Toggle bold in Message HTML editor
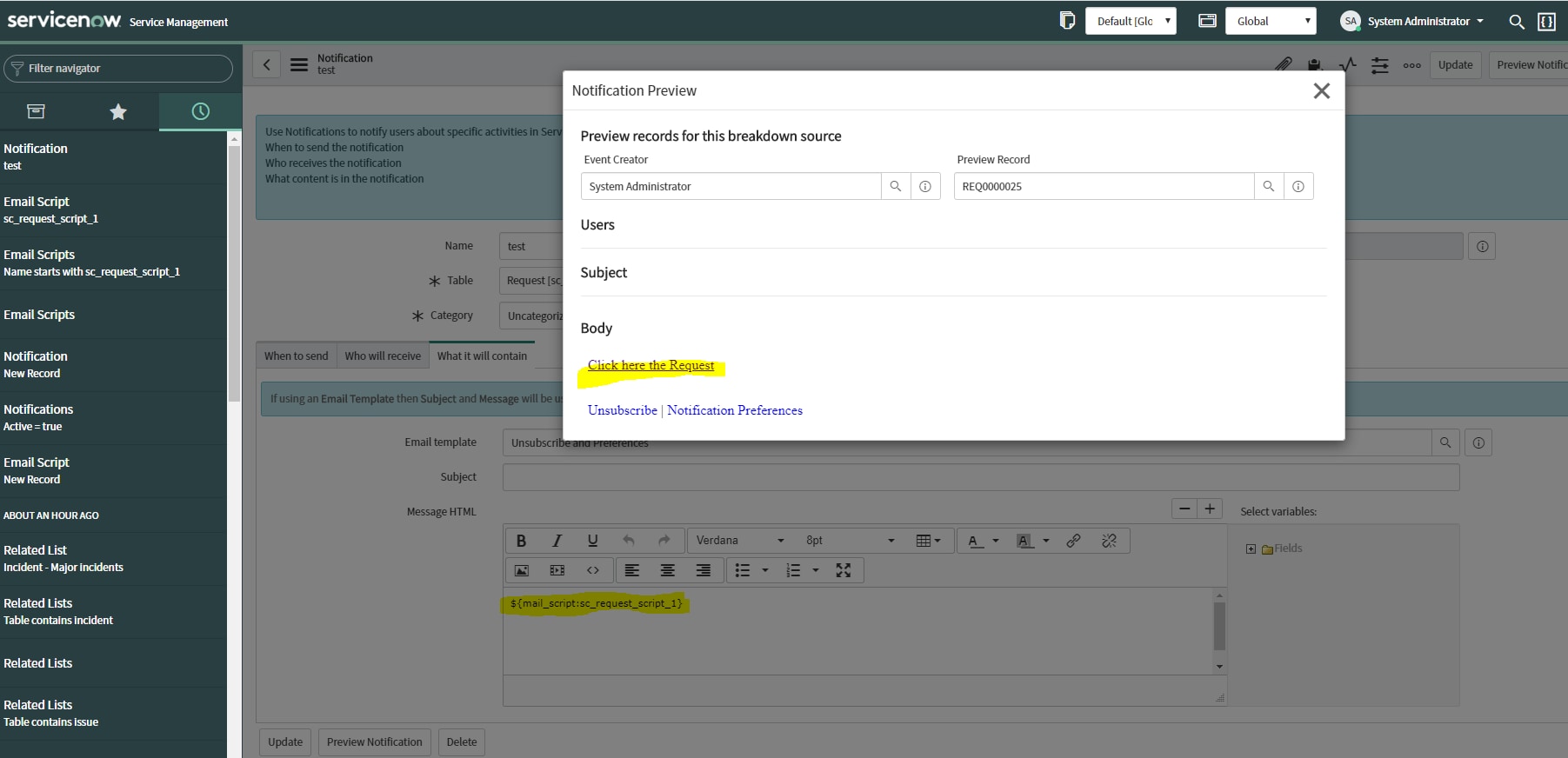 click(521, 541)
